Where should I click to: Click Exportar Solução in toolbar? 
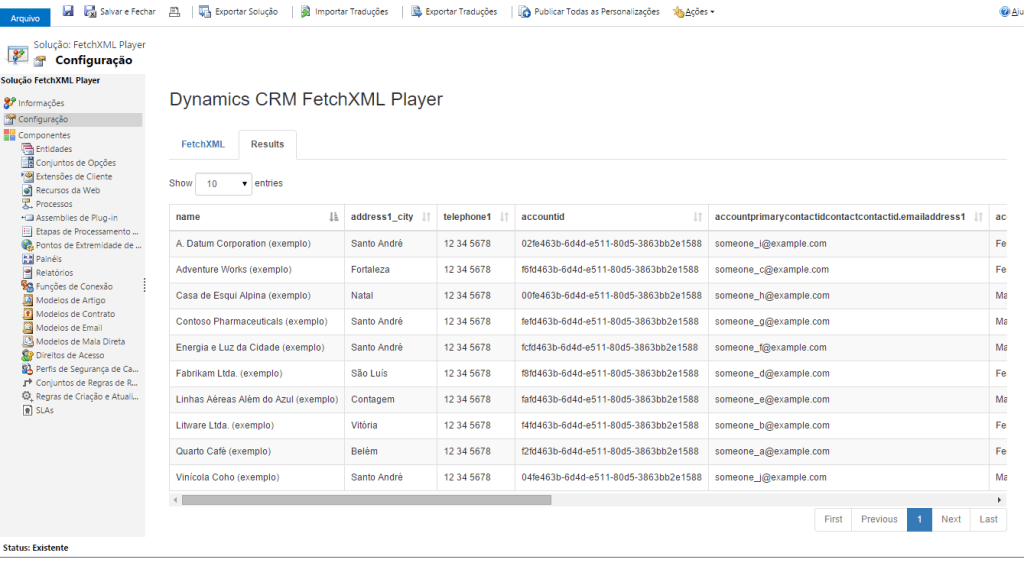[238, 12]
